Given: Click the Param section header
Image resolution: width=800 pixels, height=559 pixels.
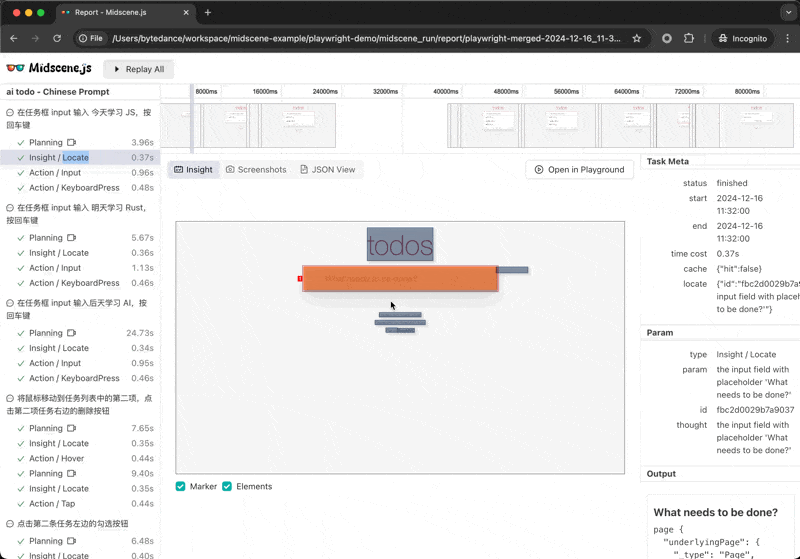Looking at the screenshot, I should click(660, 333).
